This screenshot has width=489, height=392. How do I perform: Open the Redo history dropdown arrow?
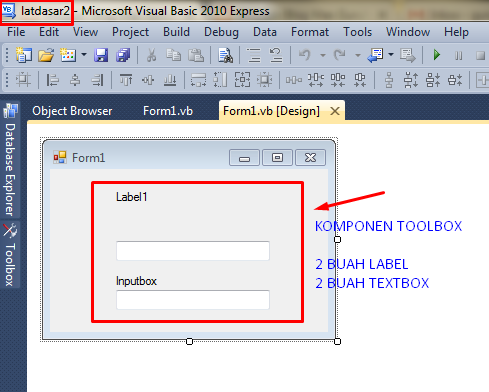click(x=358, y=55)
